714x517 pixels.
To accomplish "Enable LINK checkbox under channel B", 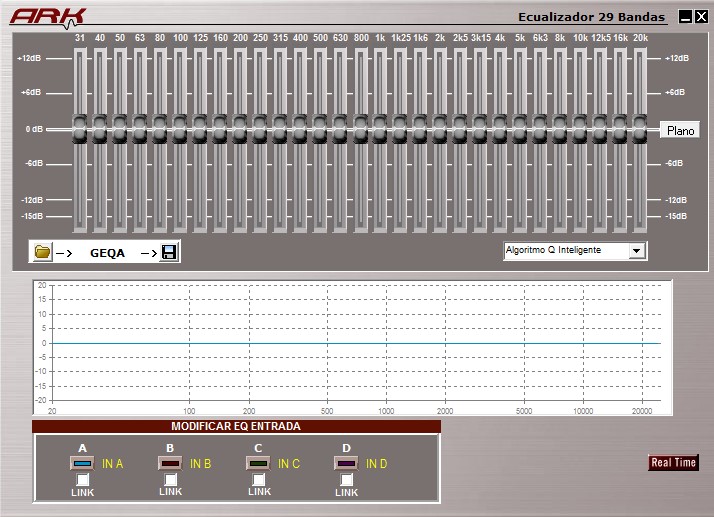I will coord(170,480).
